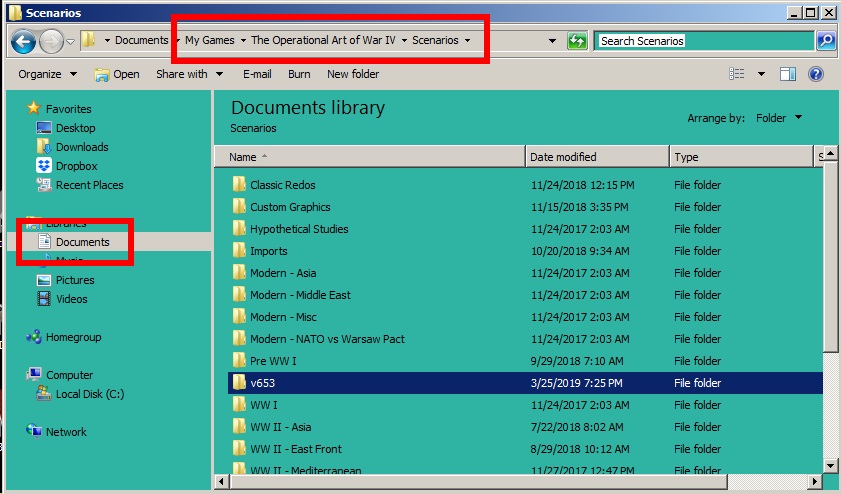Expand the Organize dropdown menu

tap(47, 74)
